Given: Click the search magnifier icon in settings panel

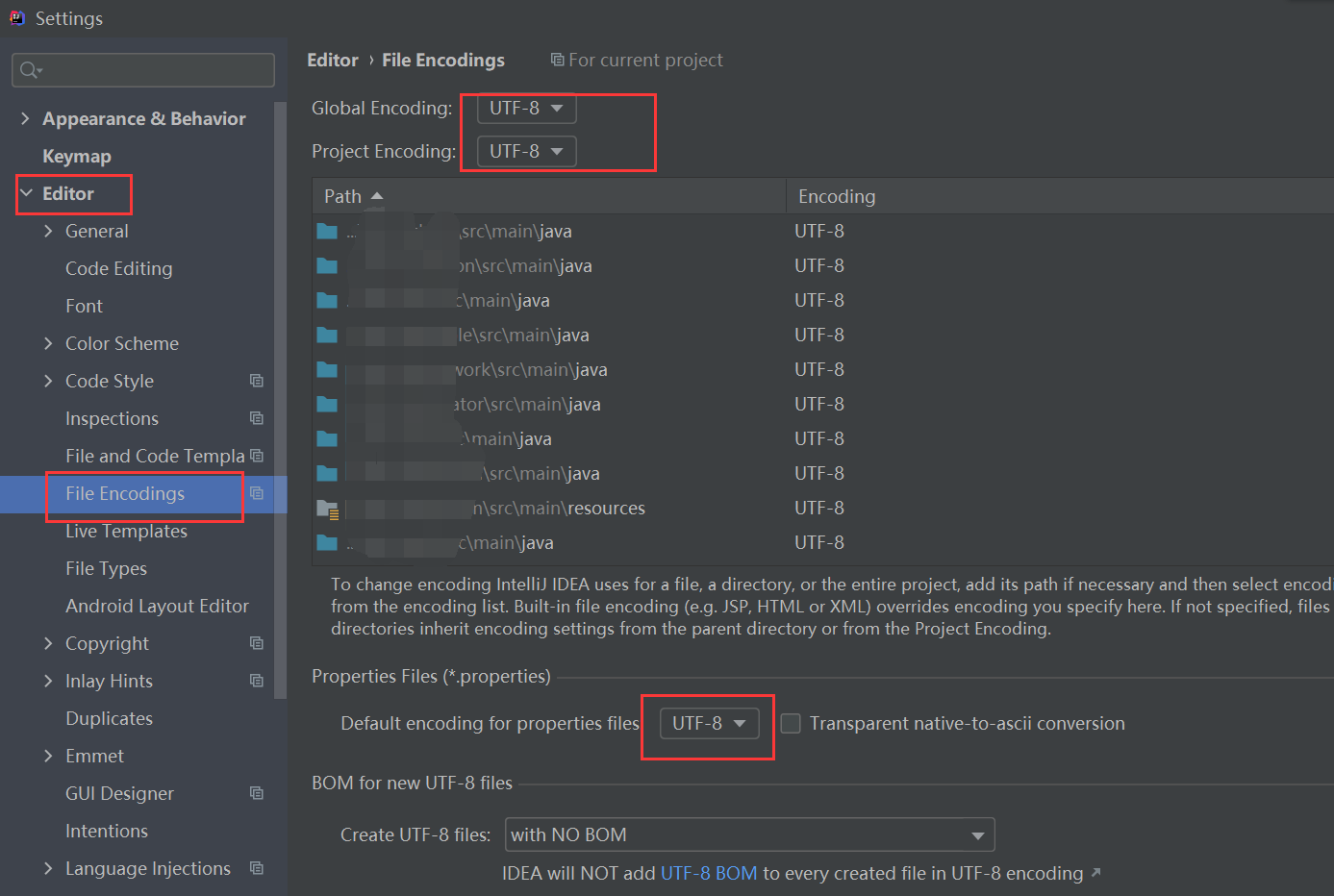Looking at the screenshot, I should pos(27,69).
